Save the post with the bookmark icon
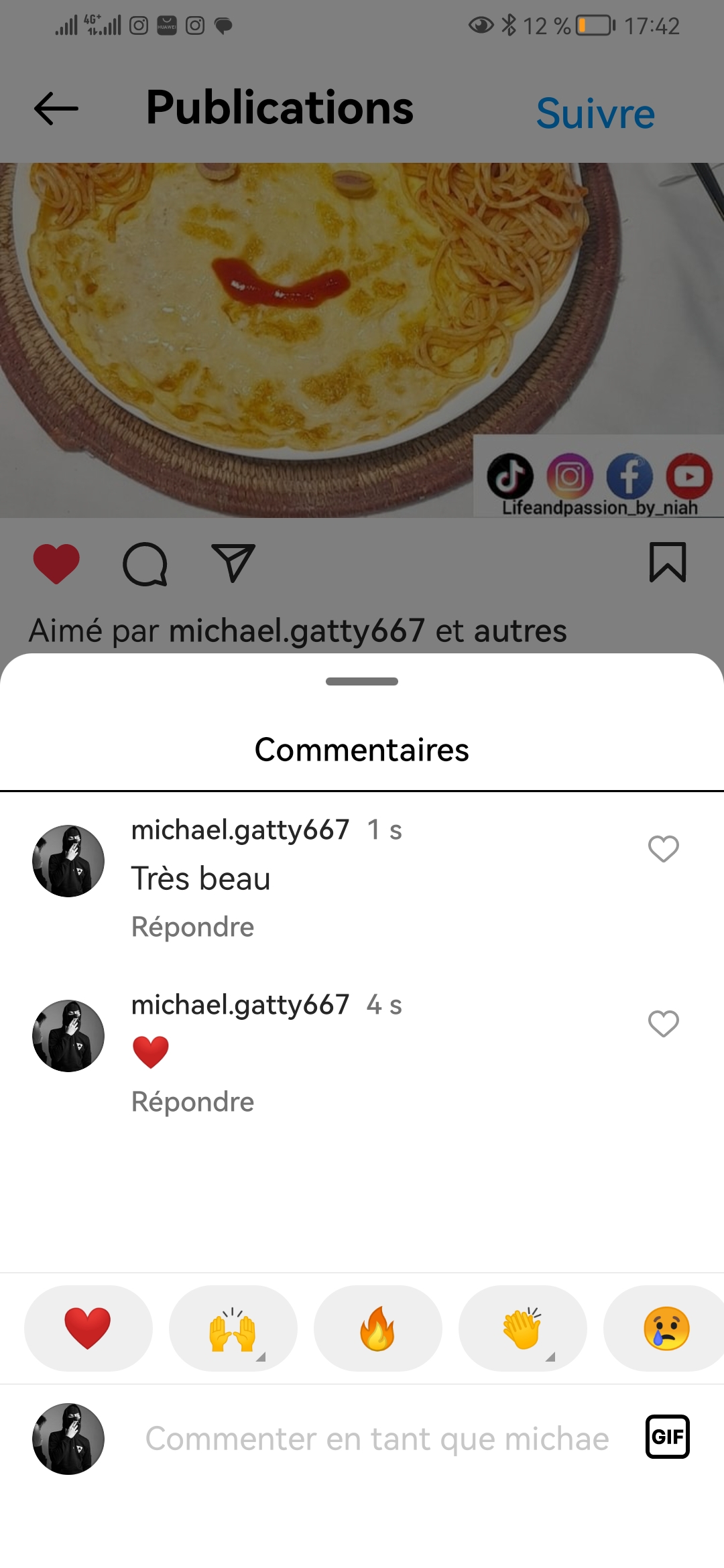The width and height of the screenshot is (724, 1568). 668,562
